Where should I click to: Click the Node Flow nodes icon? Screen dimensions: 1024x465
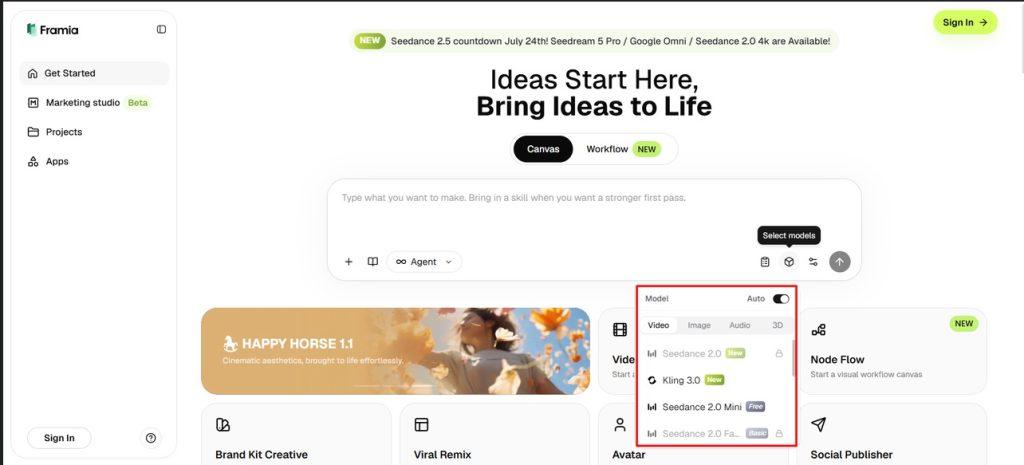click(x=818, y=330)
